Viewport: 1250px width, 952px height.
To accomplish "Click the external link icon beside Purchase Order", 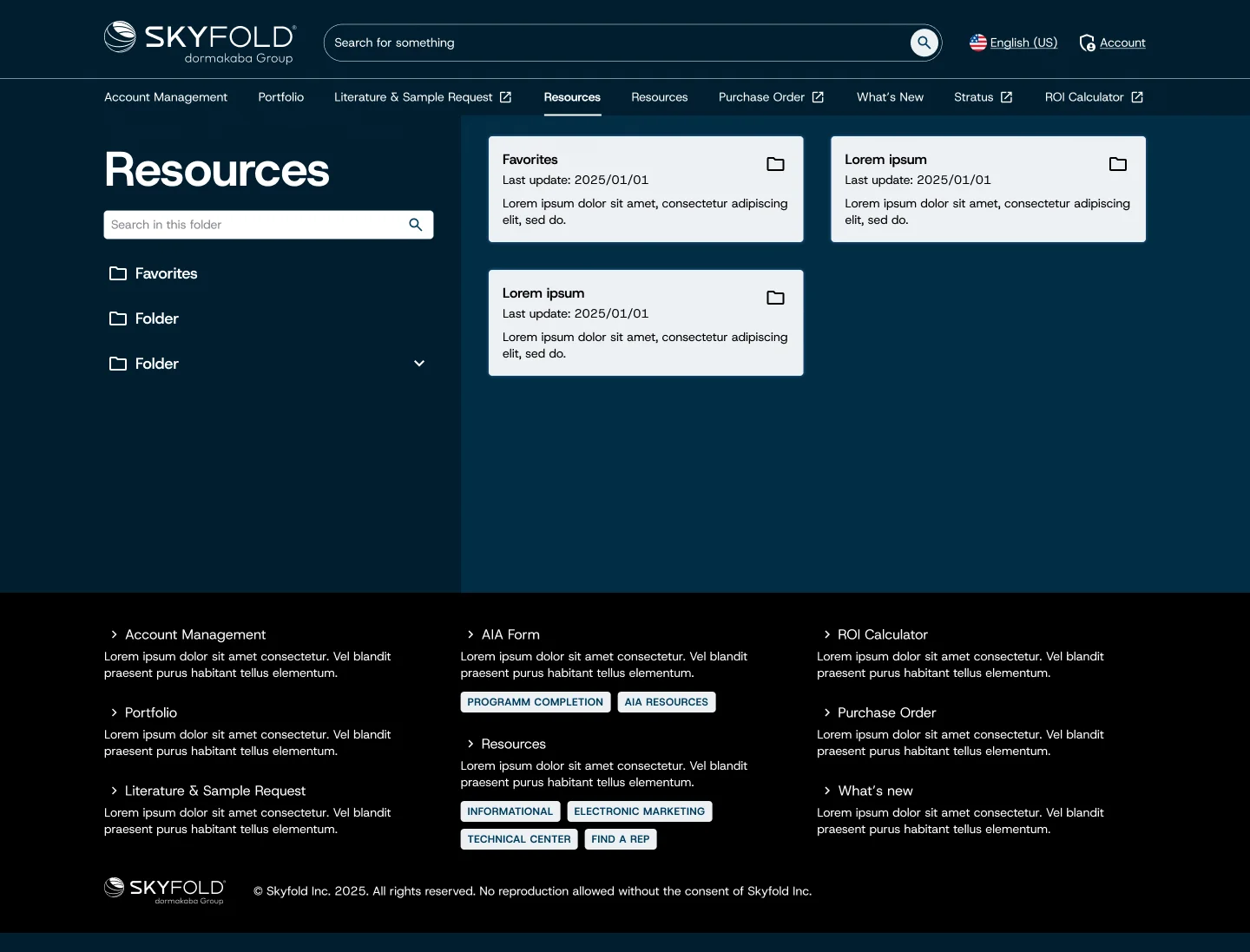I will click(x=817, y=97).
